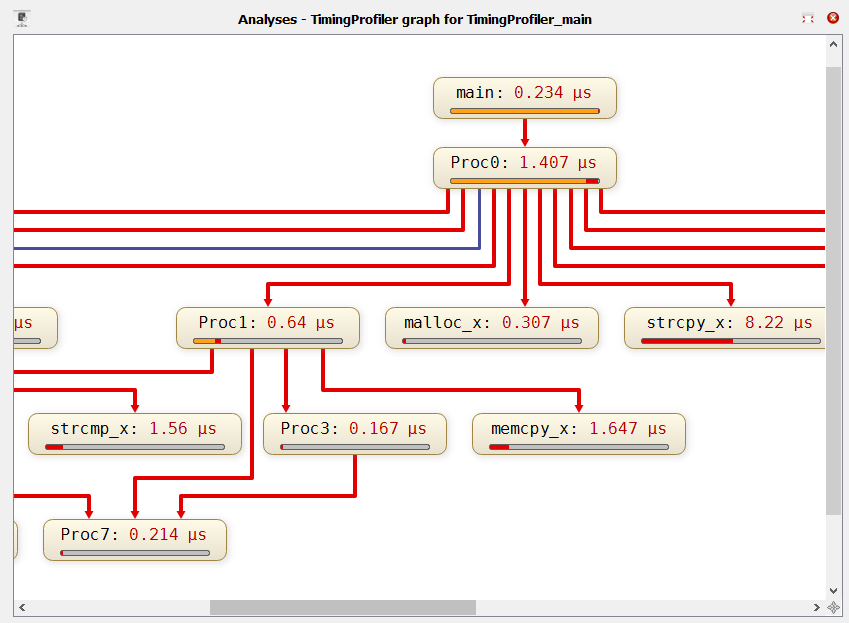Click the horizontal scrollbar right arrow
Image resolution: width=849 pixels, height=623 pixels.
point(817,607)
